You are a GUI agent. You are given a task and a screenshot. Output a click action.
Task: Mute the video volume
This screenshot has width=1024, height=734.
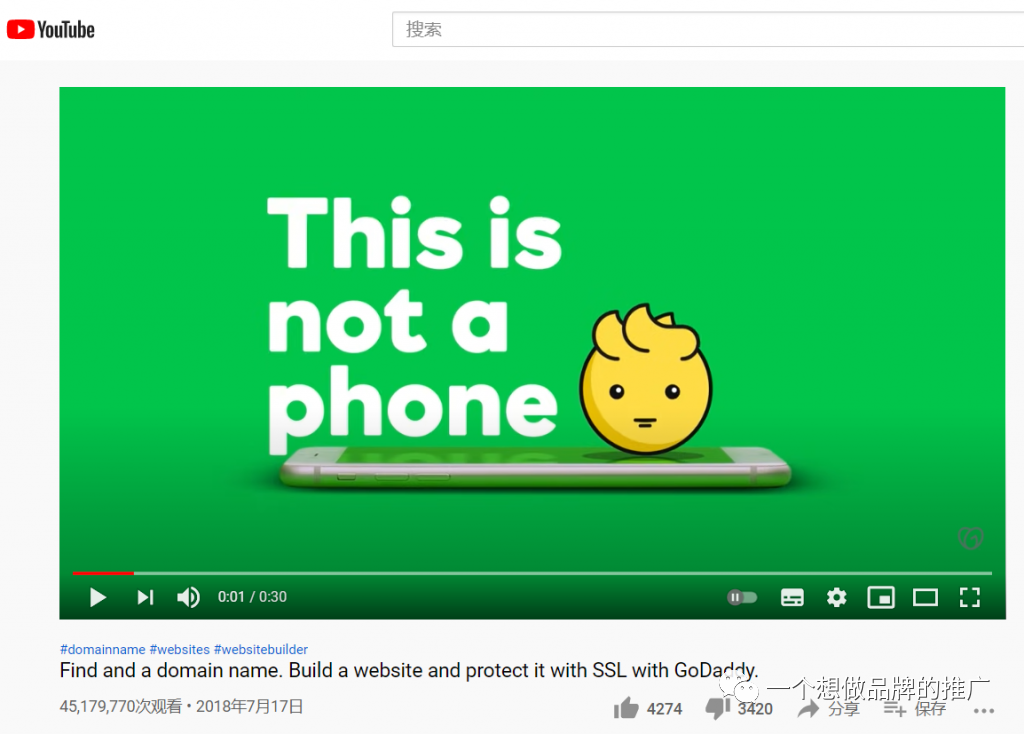189,597
